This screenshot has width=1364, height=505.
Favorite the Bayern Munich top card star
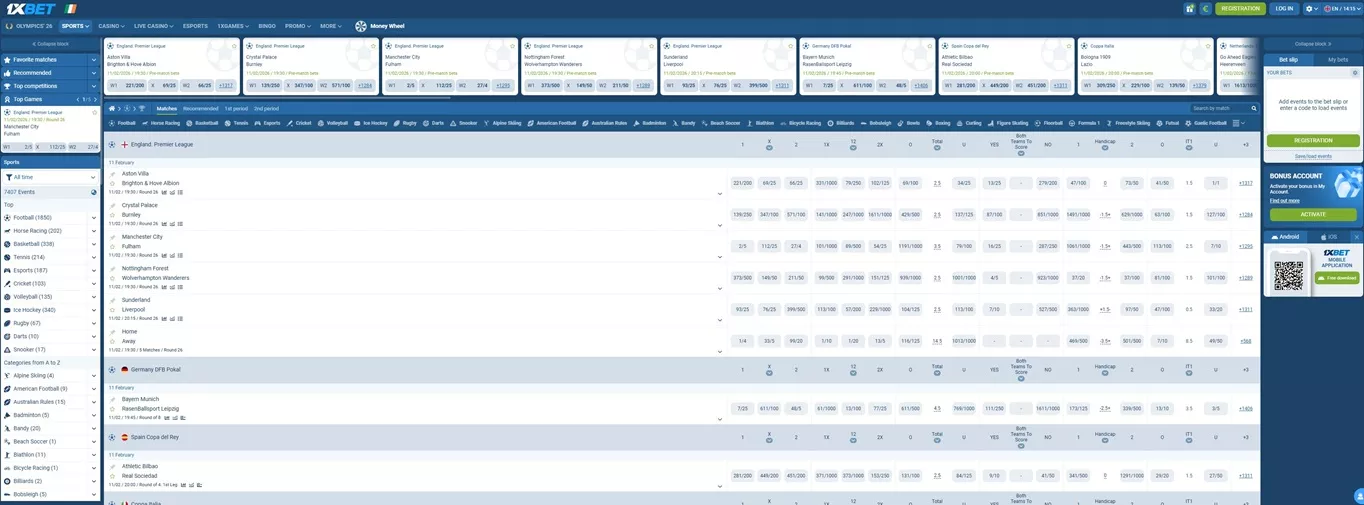click(x=929, y=46)
